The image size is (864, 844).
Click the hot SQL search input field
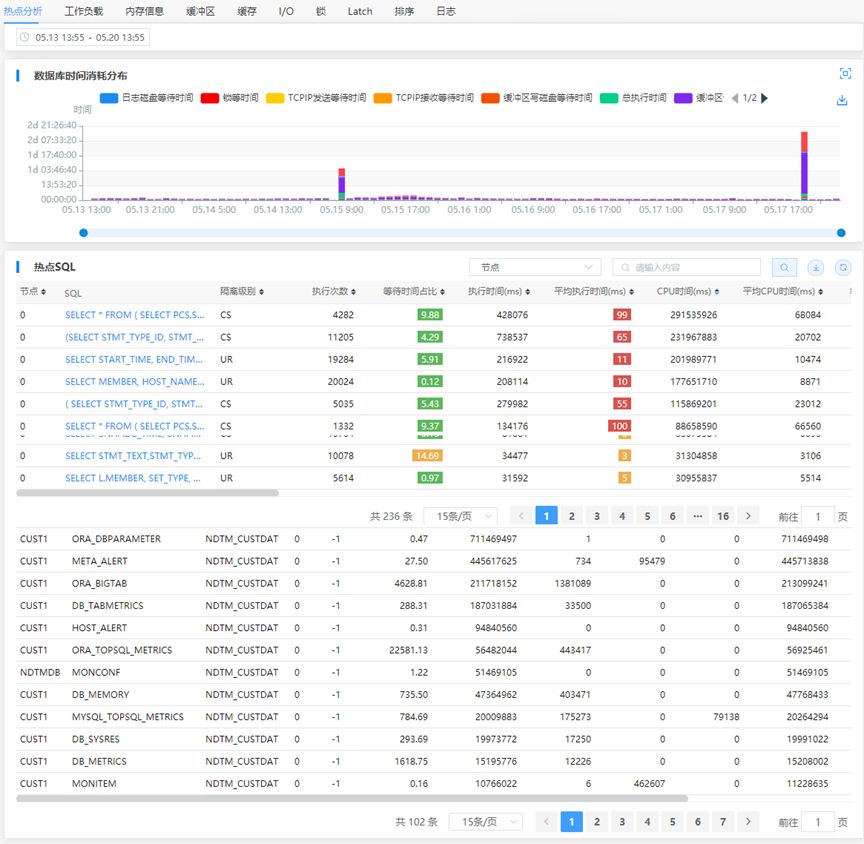687,267
